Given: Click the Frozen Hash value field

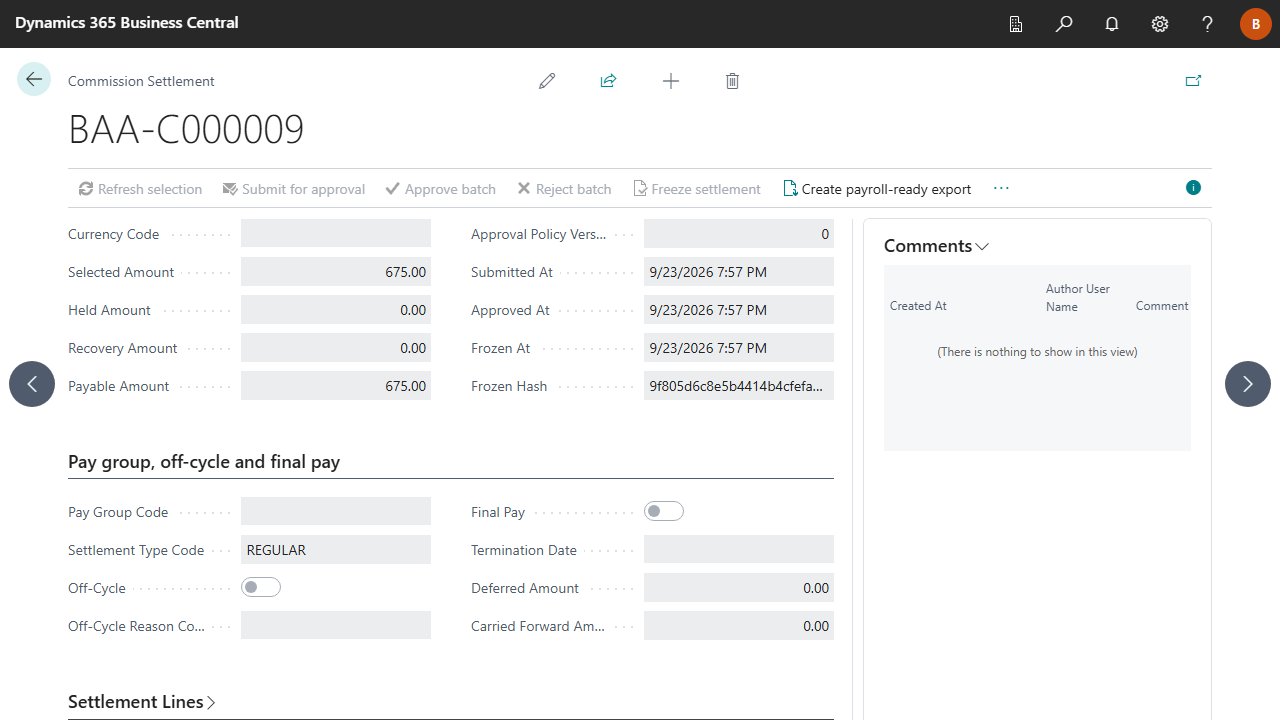Looking at the screenshot, I should coord(739,386).
